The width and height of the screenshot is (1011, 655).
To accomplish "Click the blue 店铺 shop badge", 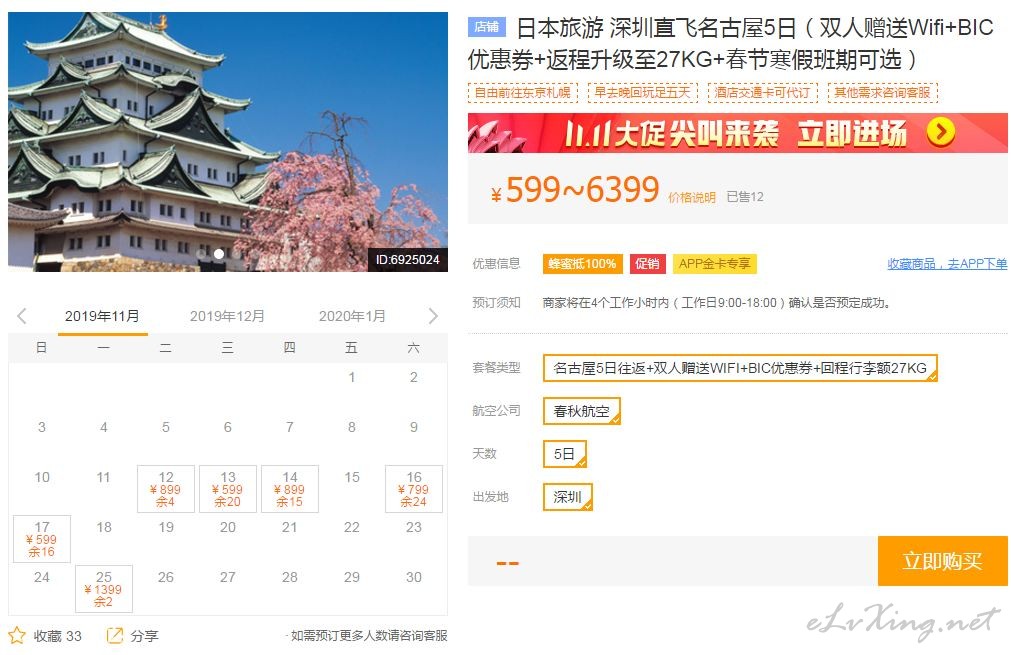I will [x=487, y=26].
